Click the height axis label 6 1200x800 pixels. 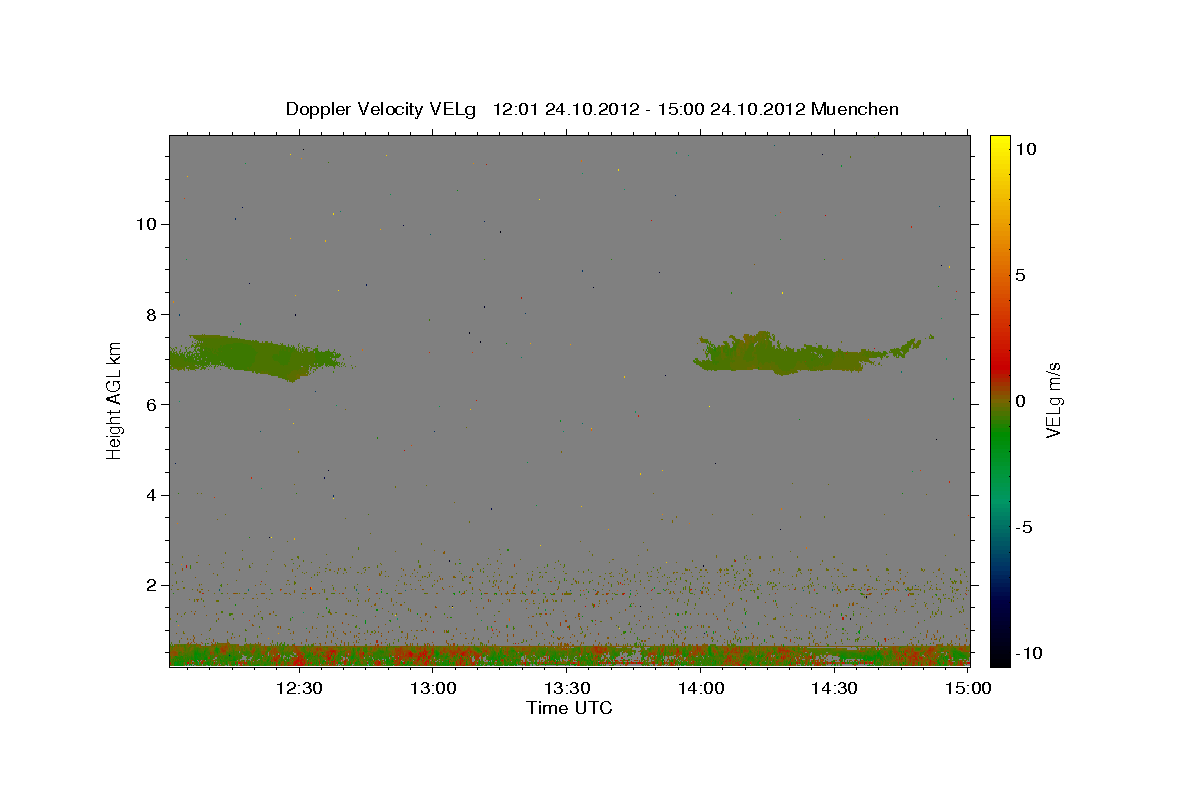[151, 404]
